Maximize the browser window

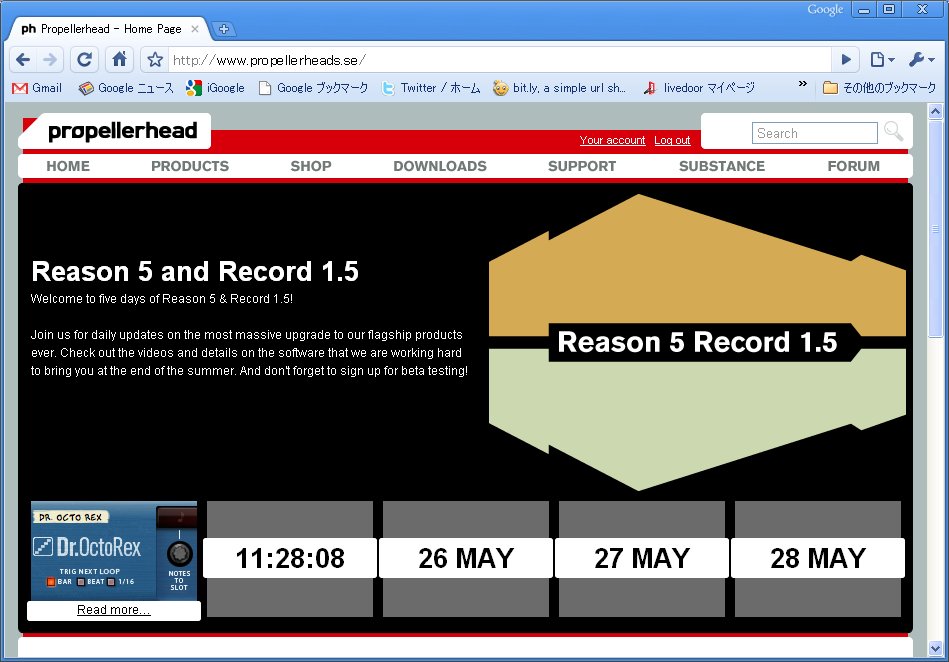(889, 9)
